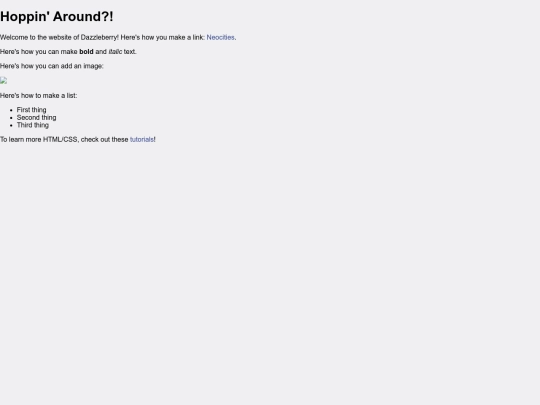Viewport: 540px width, 405px height.
Task: Click the bullet before First thing
Action: [11, 110]
